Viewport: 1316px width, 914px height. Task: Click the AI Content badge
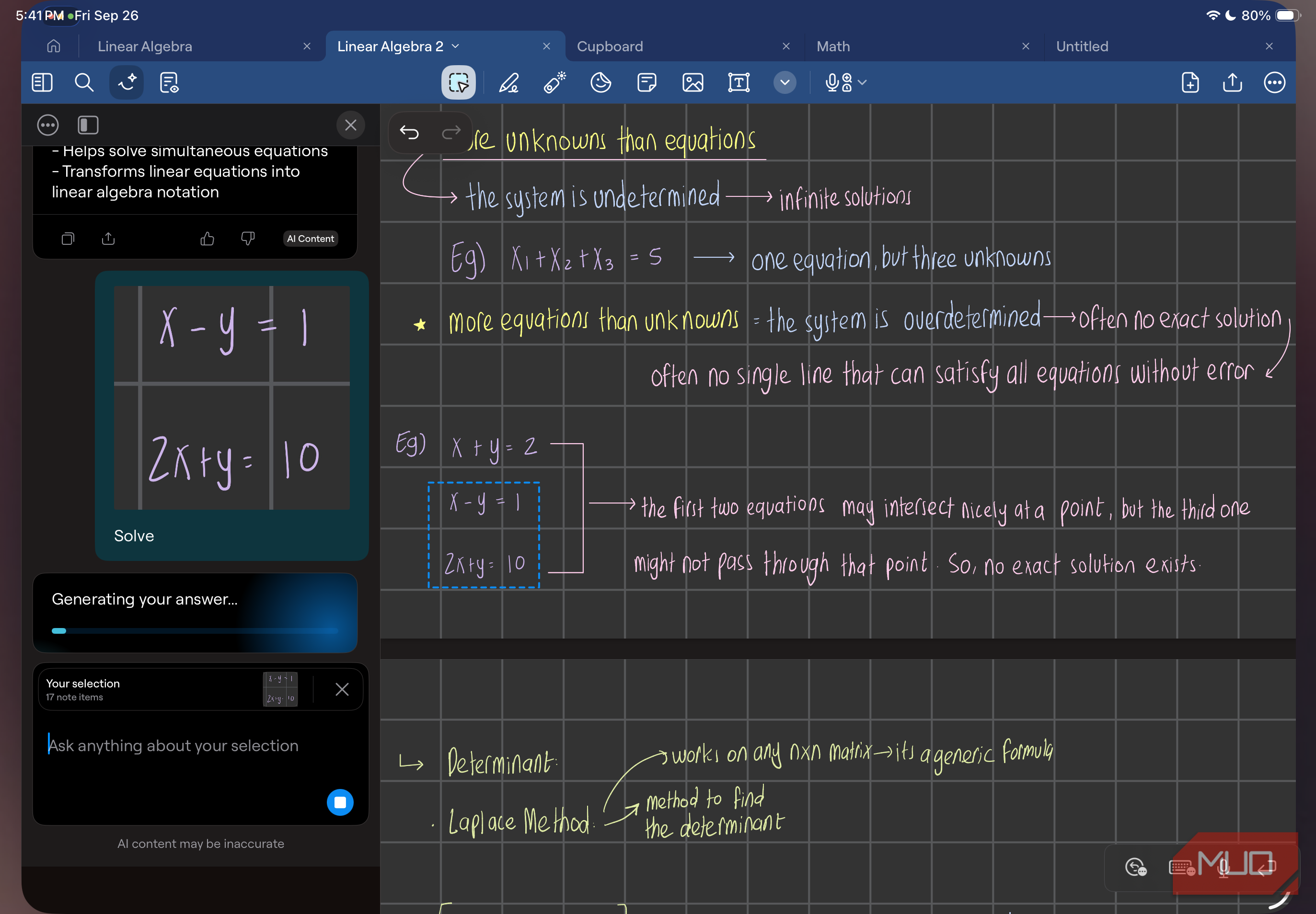click(x=311, y=239)
